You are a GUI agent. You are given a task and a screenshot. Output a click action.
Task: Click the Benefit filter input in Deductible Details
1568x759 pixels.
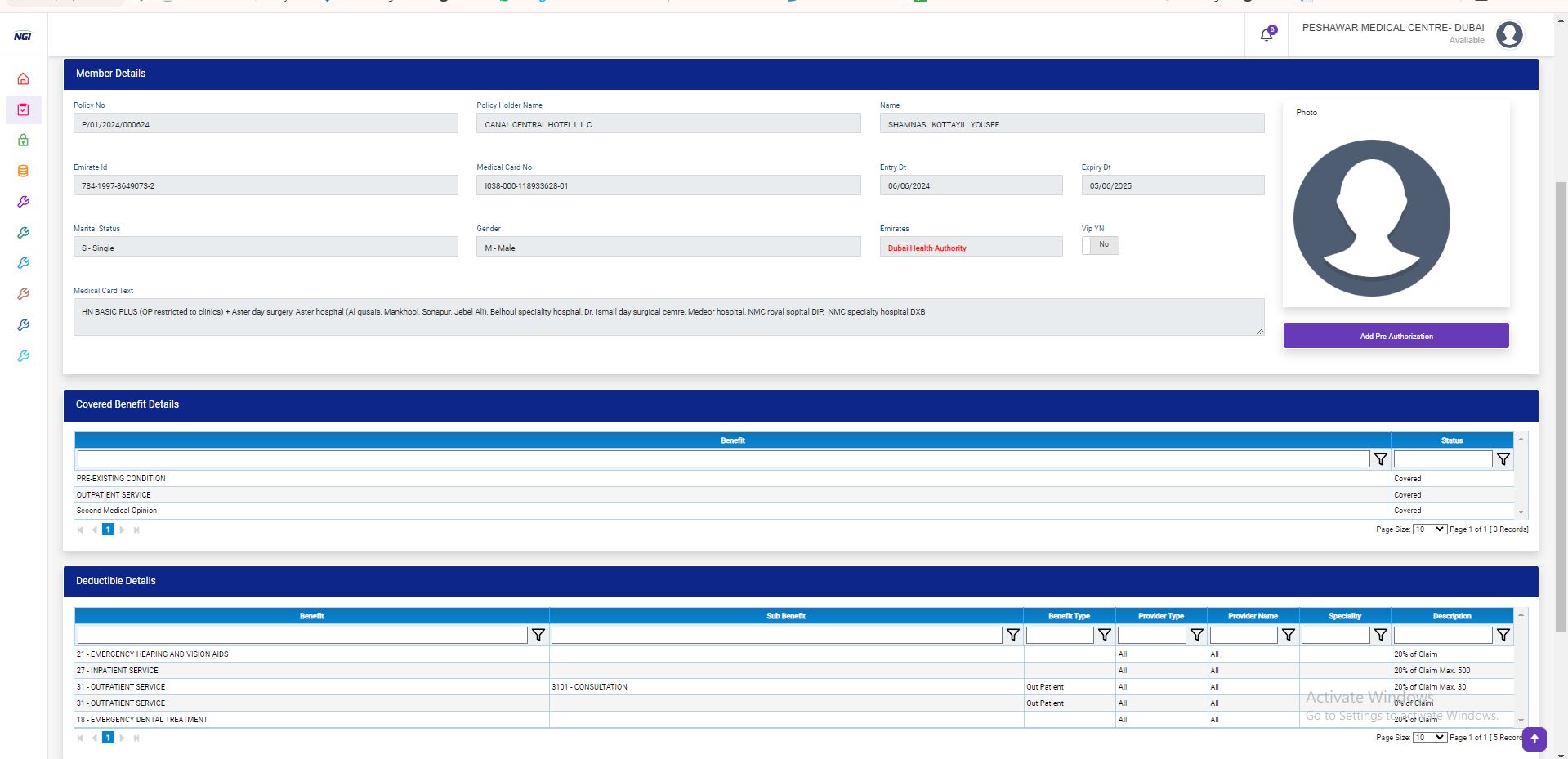click(x=302, y=635)
